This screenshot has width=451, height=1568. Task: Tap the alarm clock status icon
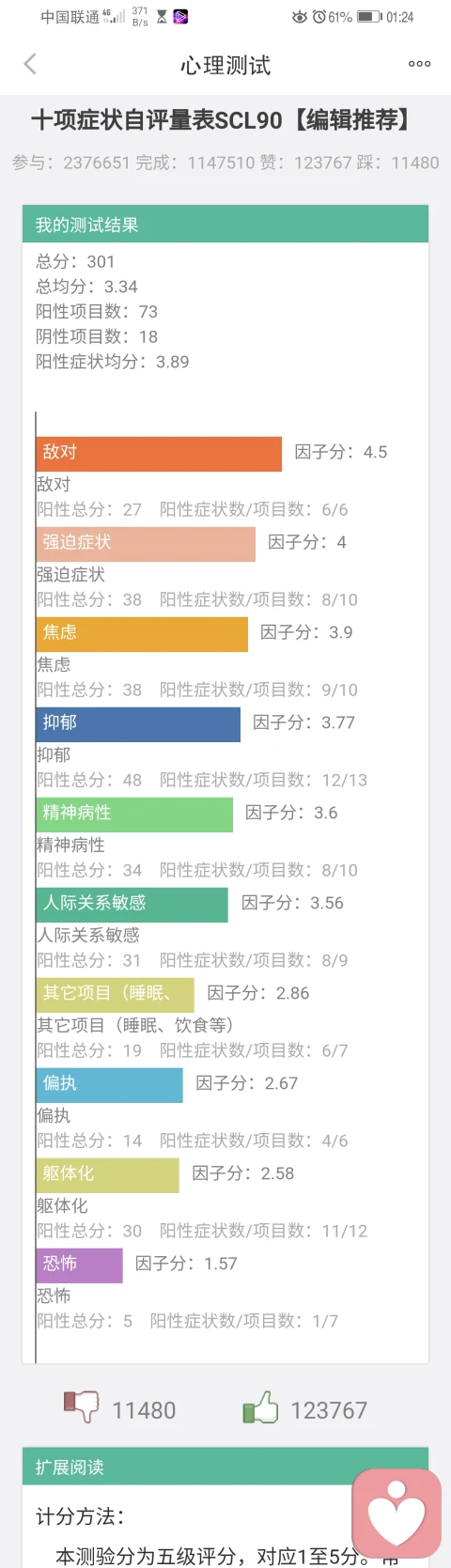pos(319,17)
